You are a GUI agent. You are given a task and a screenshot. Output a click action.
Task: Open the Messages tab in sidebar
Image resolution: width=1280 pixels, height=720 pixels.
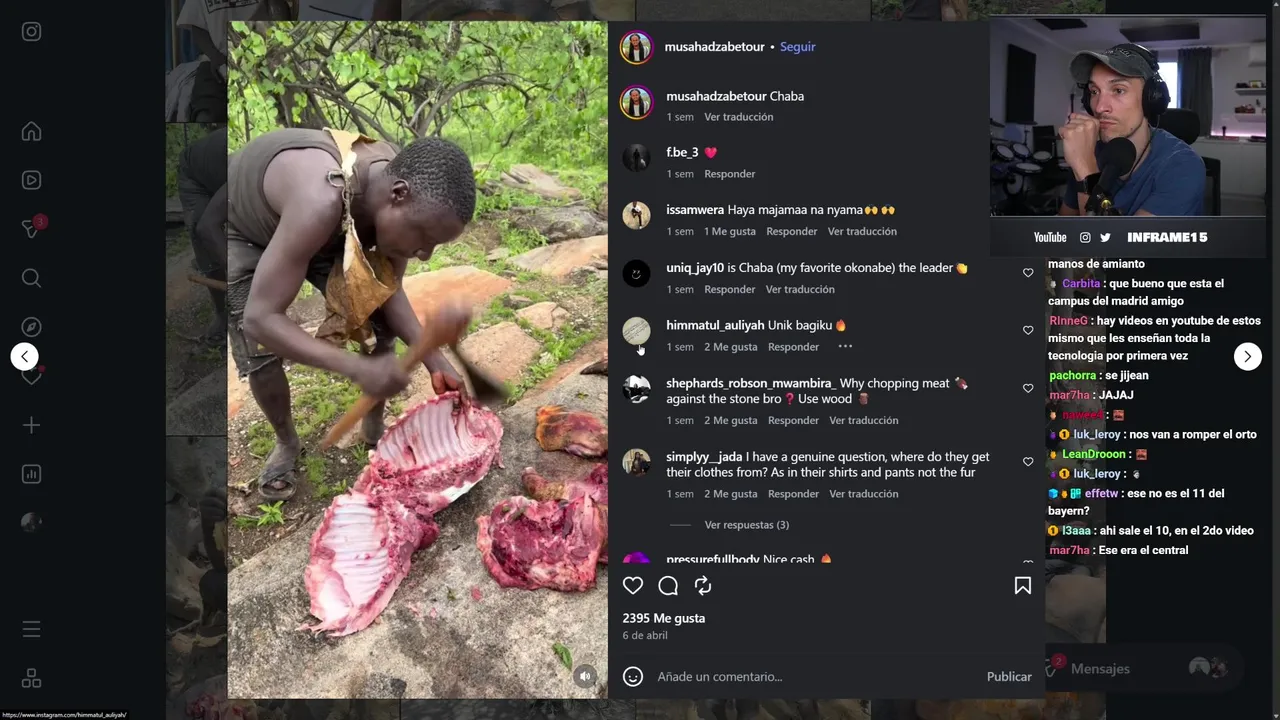point(31,230)
